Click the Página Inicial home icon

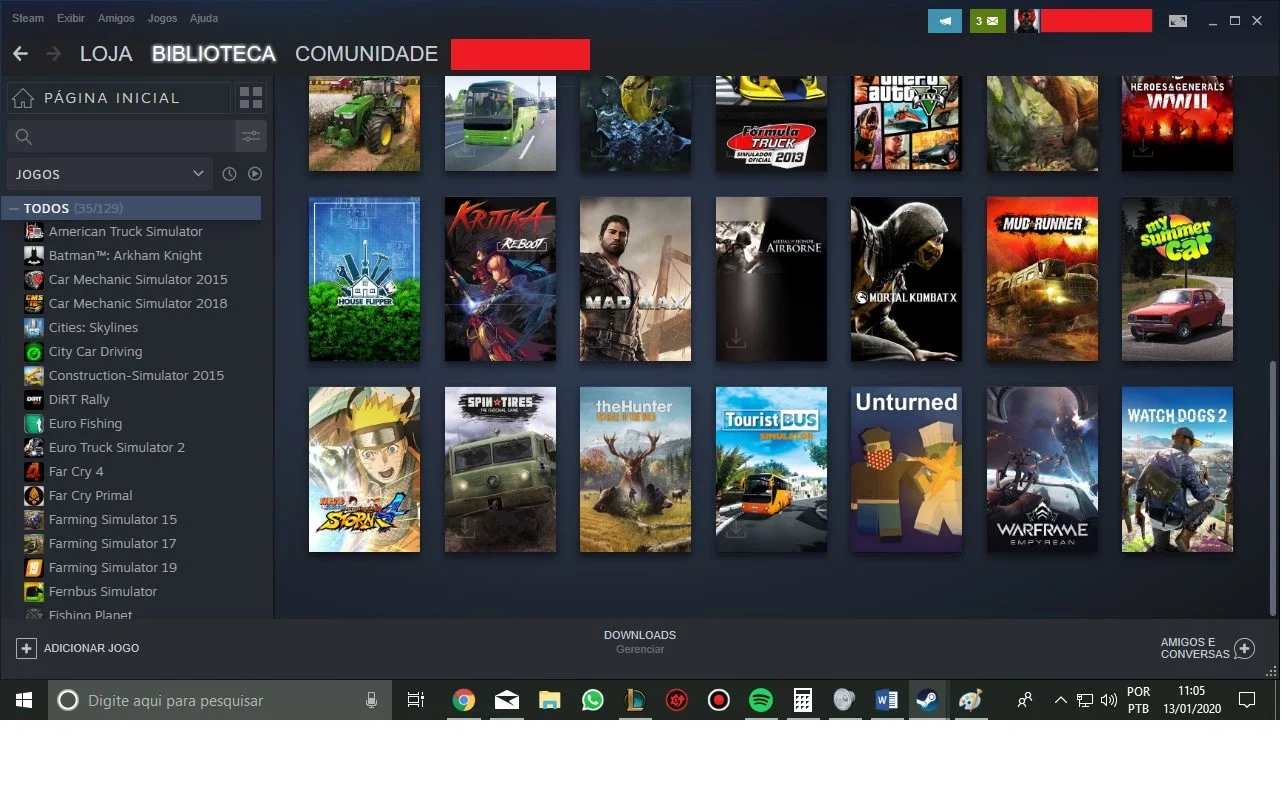(22, 98)
